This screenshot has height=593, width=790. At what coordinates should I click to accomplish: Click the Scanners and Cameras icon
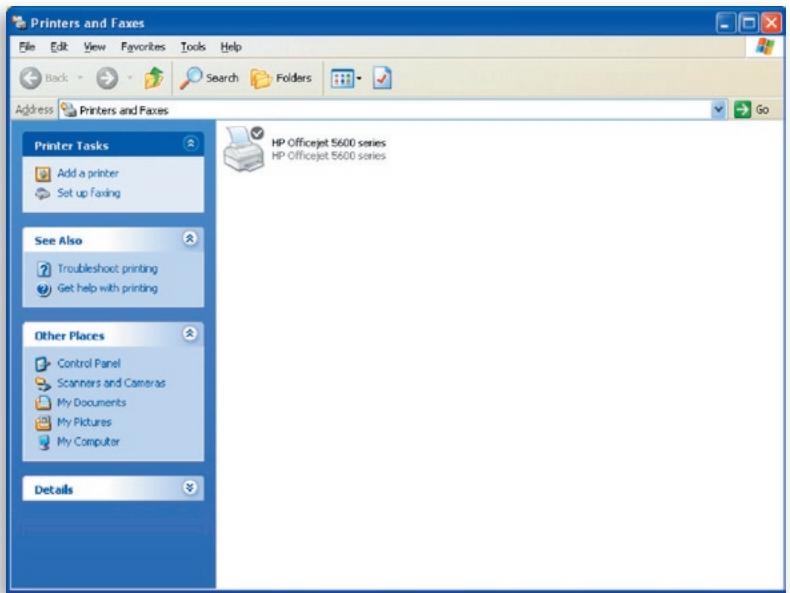[43, 383]
